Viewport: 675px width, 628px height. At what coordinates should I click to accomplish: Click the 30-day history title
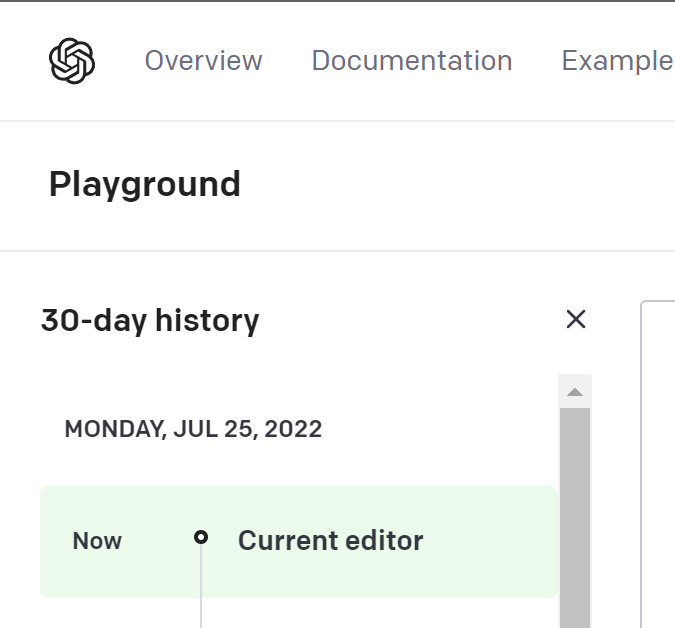tap(150, 321)
